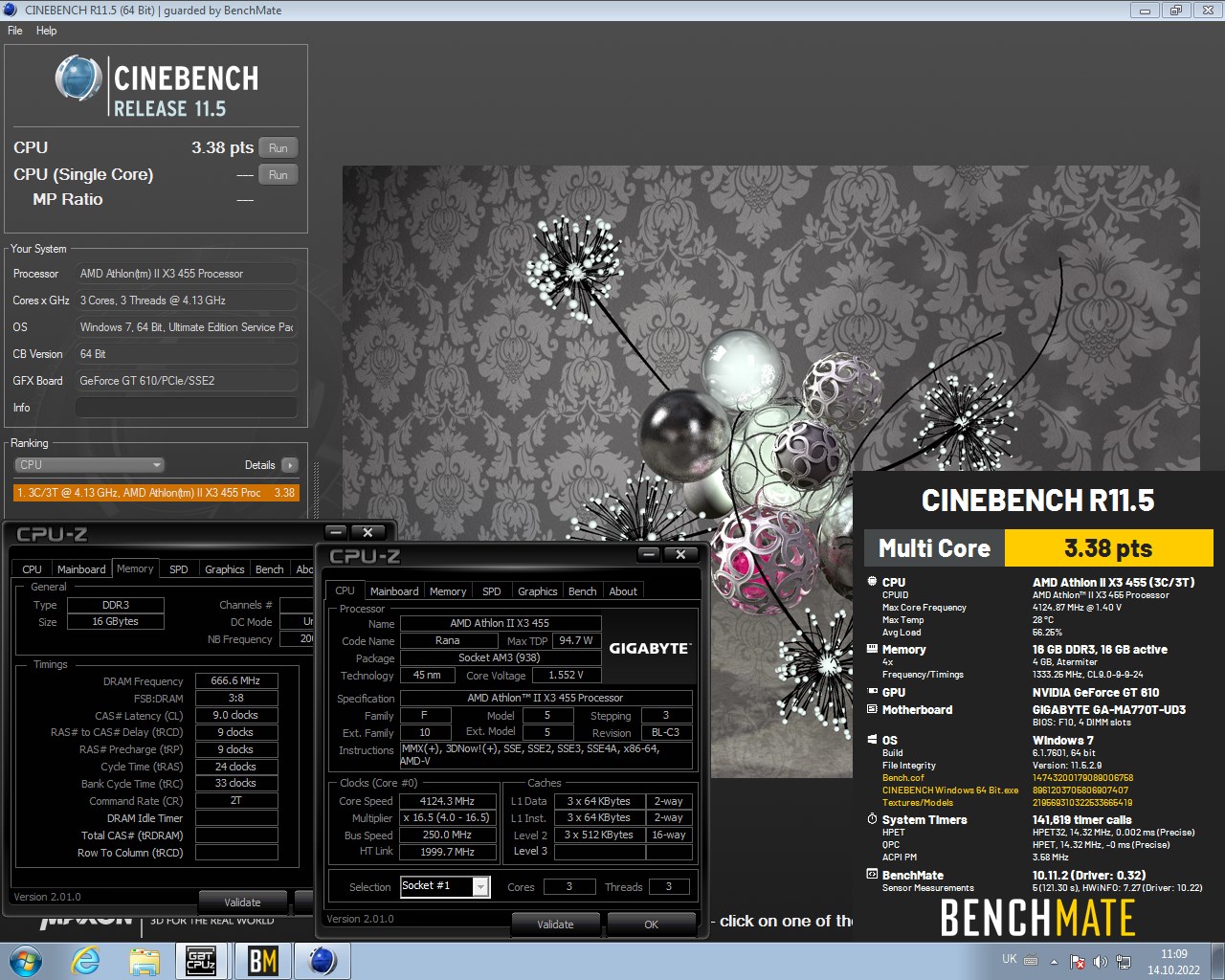Image resolution: width=1225 pixels, height=980 pixels.
Task: Show hidden tray icons arrow
Action: tap(1054, 961)
